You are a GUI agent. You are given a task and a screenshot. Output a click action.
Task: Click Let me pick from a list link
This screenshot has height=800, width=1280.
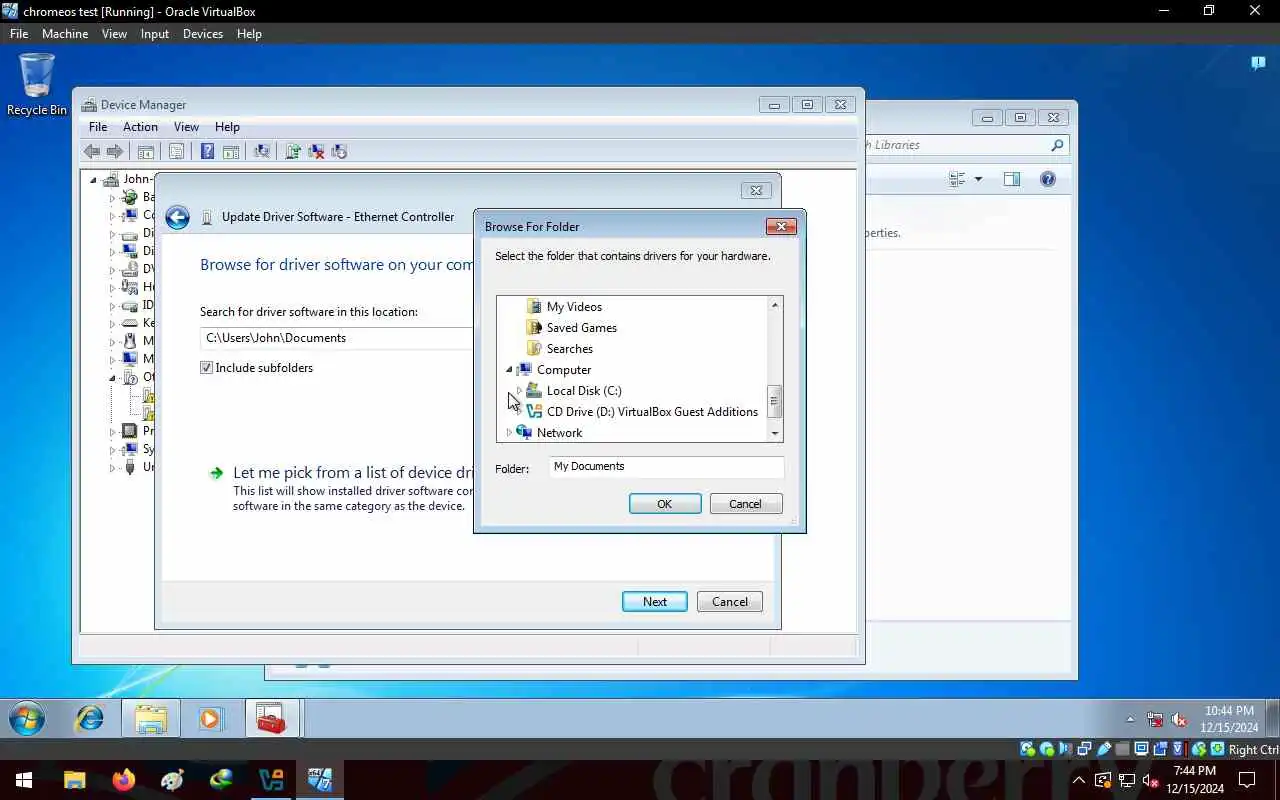click(353, 472)
